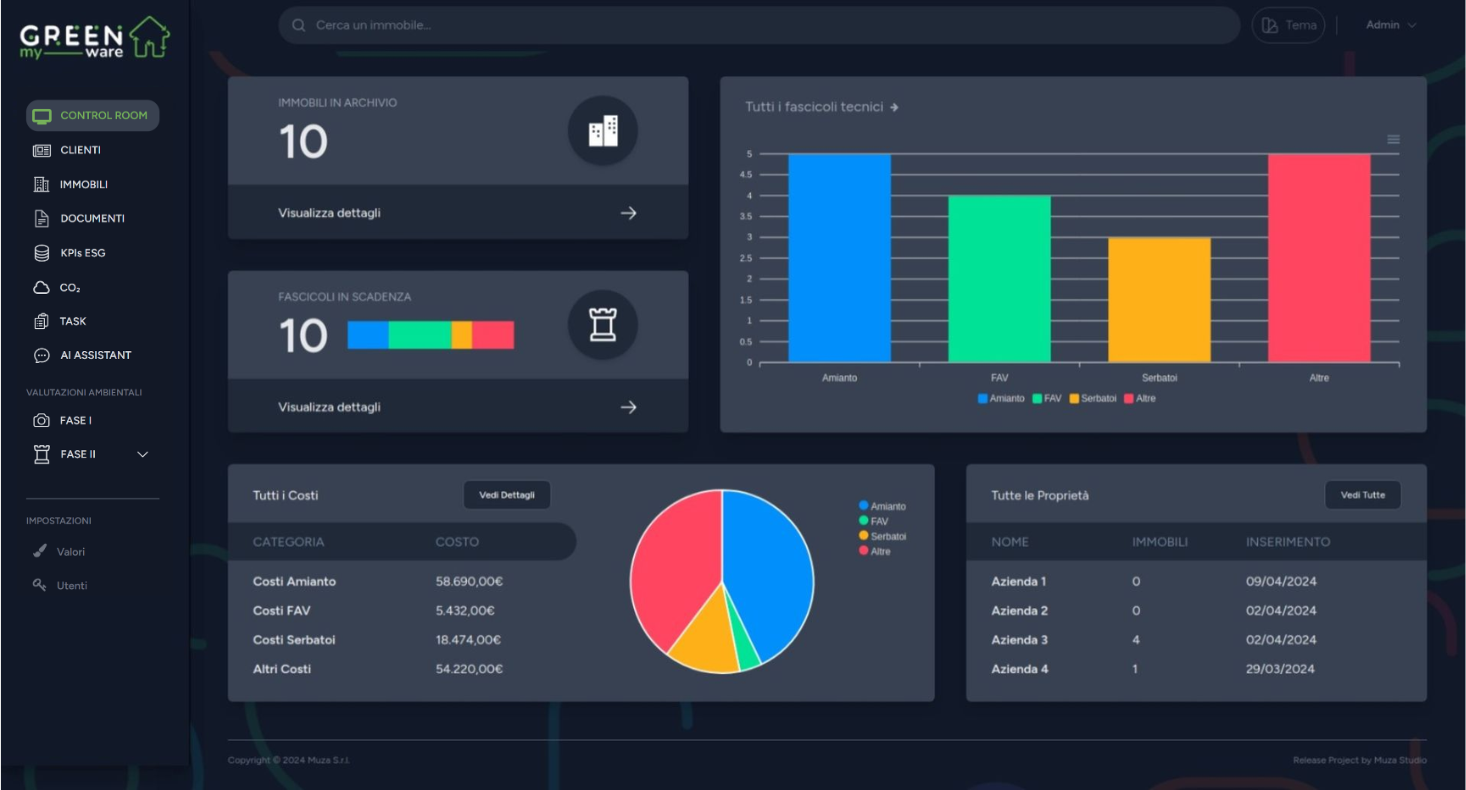Image resolution: width=1466 pixels, height=790 pixels.
Task: Open the Admin user dropdown
Action: click(x=1391, y=25)
